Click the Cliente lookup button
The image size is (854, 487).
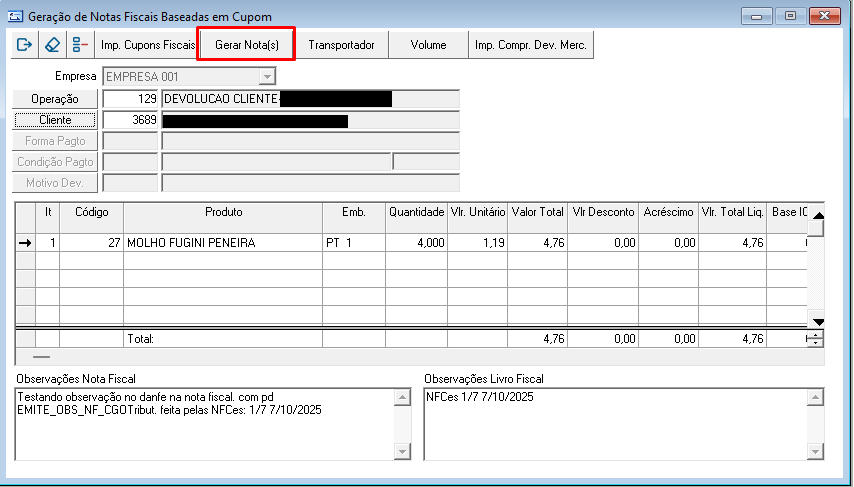(55, 120)
